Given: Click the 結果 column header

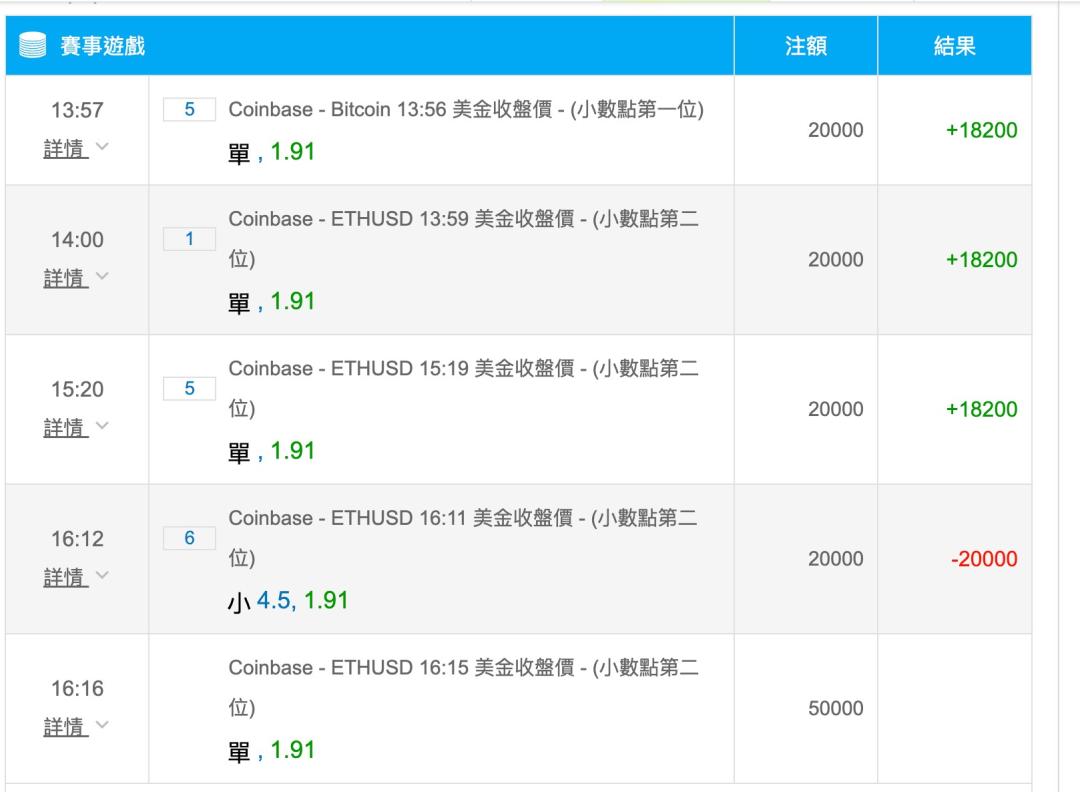Looking at the screenshot, I should coord(955,46).
